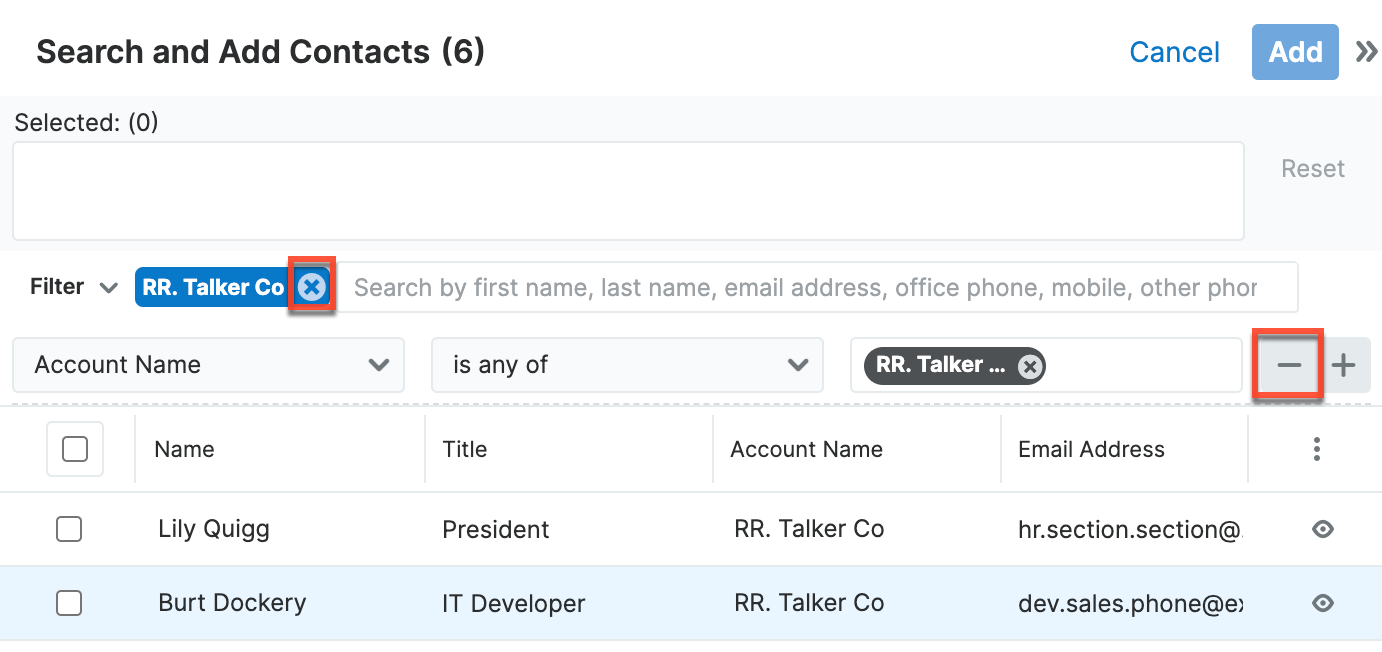Open the 'is any of' operator dropdown
This screenshot has width=1382, height=652.
tap(627, 365)
